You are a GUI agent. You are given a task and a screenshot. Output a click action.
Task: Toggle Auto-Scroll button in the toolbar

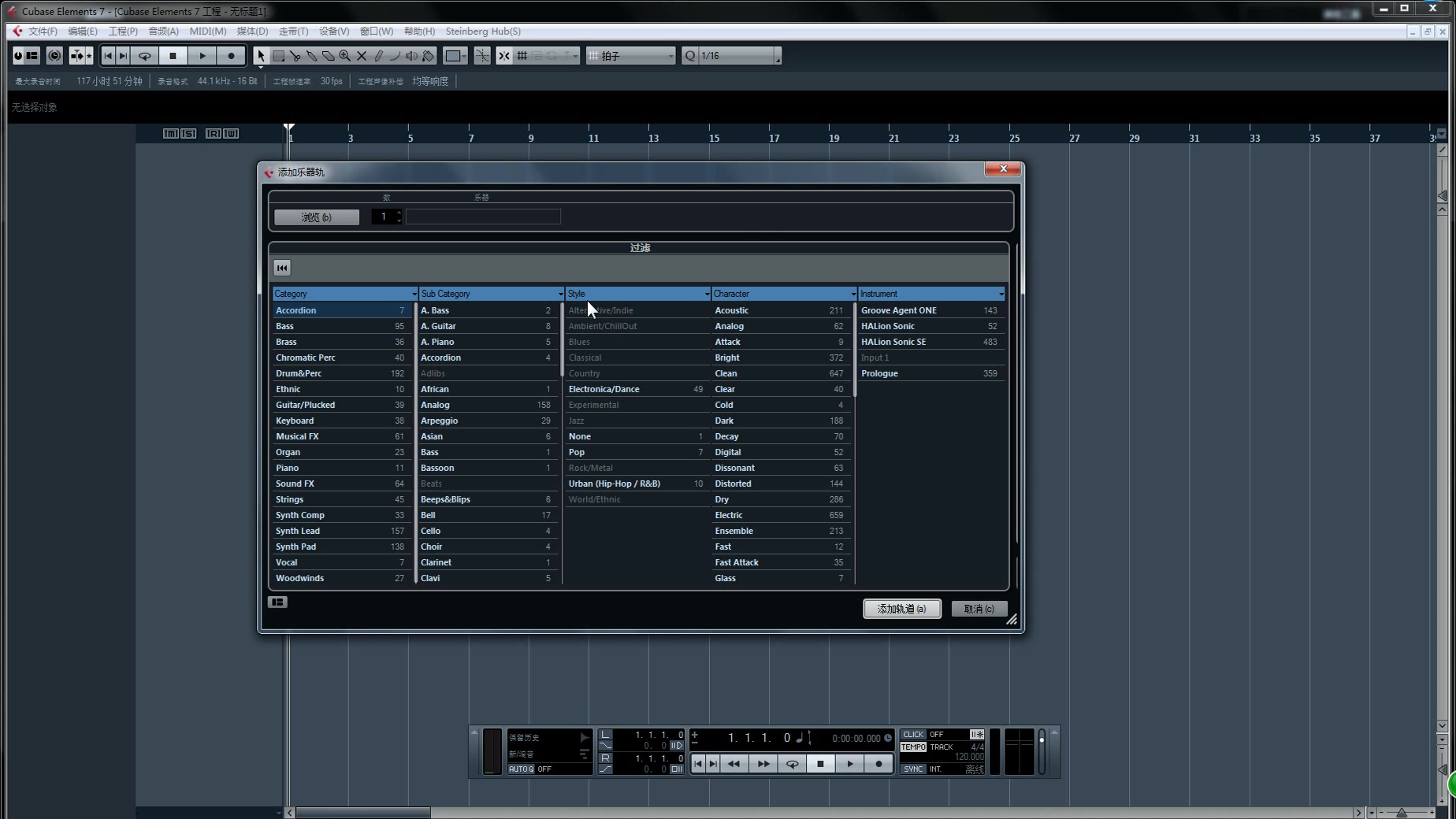pos(78,56)
